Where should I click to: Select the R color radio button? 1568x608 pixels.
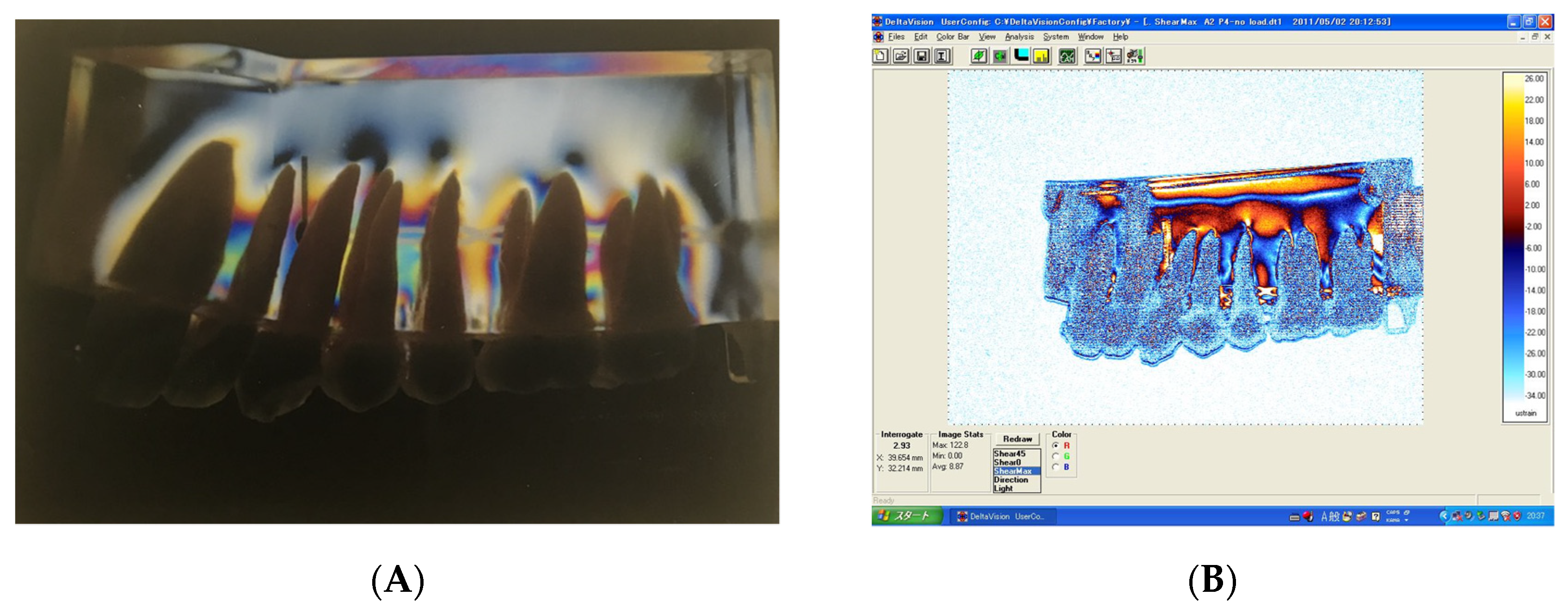[1056, 446]
